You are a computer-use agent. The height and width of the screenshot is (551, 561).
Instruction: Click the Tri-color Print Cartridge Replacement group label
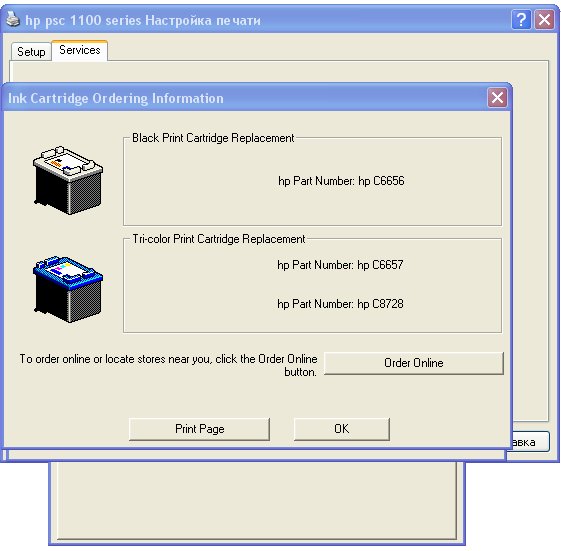(219, 239)
